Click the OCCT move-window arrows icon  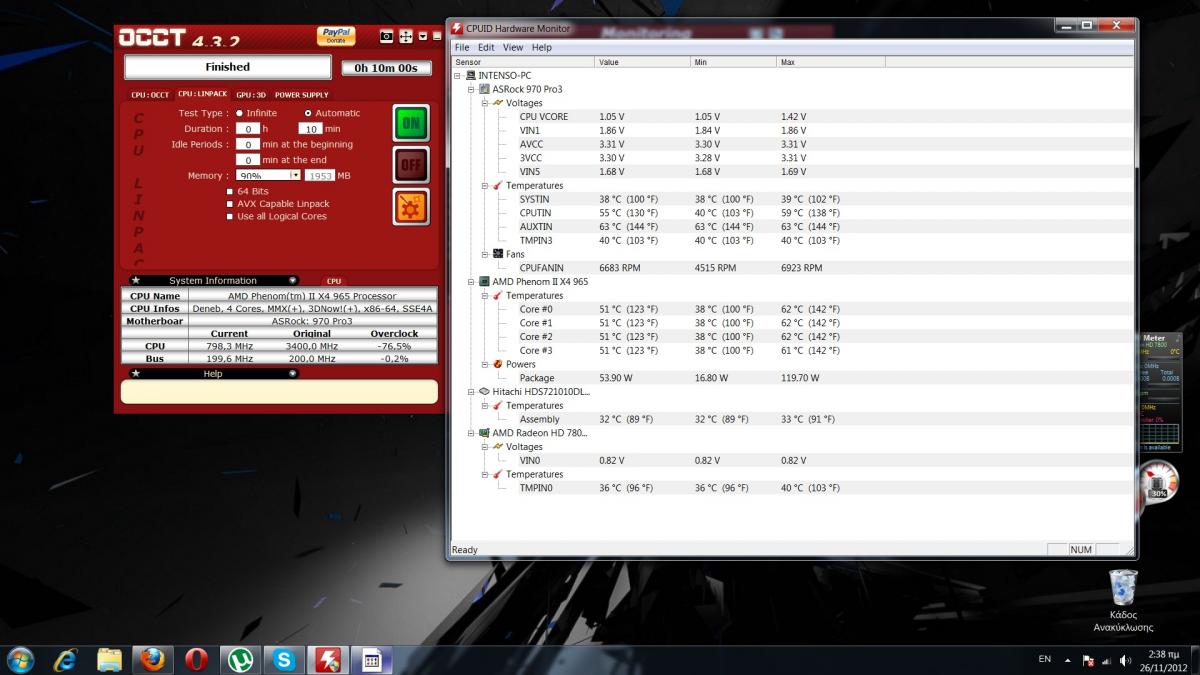pos(406,36)
